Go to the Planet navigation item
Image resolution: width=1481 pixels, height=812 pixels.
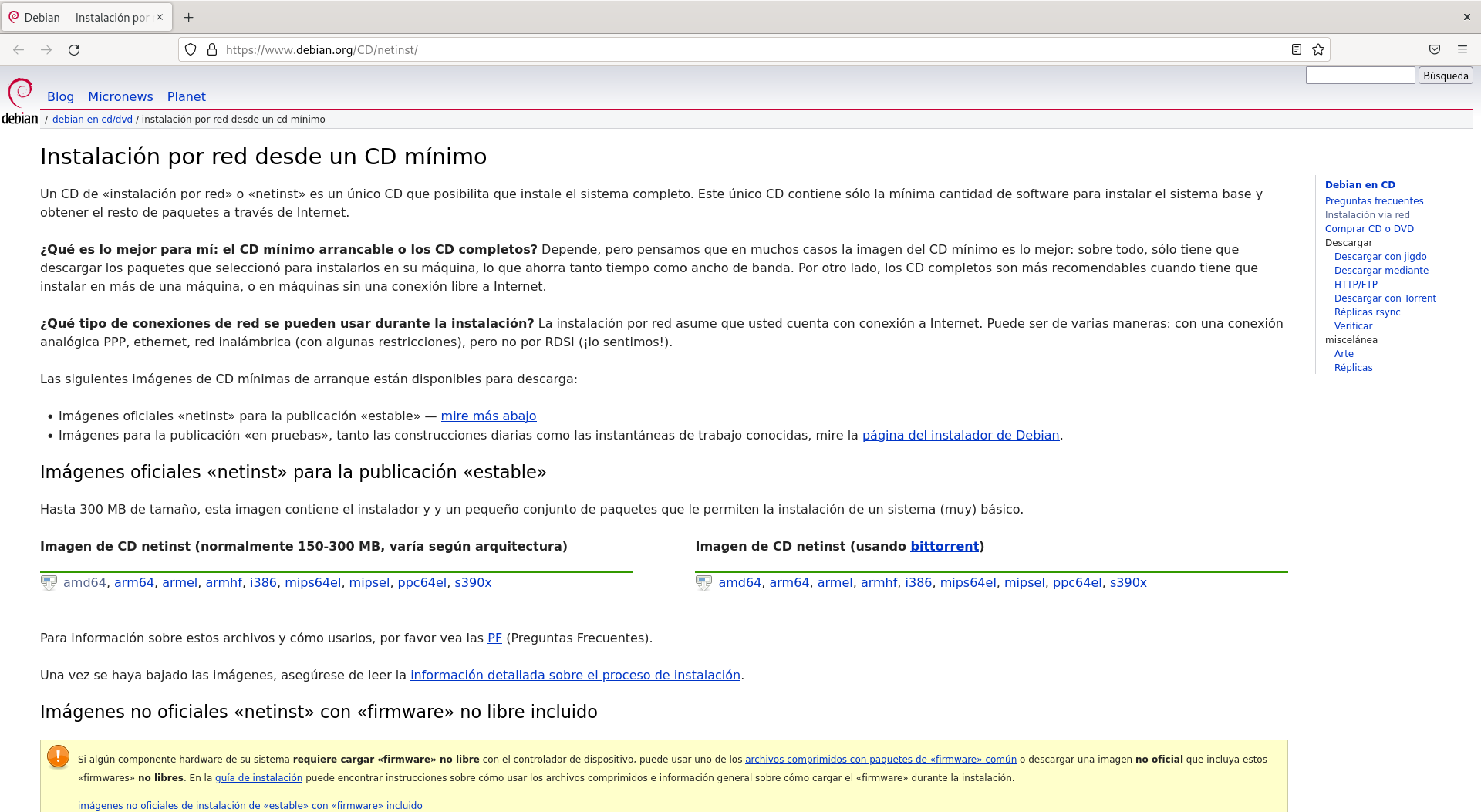(x=186, y=97)
